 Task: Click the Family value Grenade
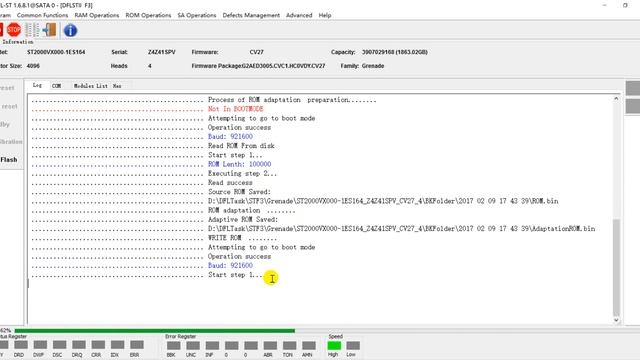[x=373, y=66]
